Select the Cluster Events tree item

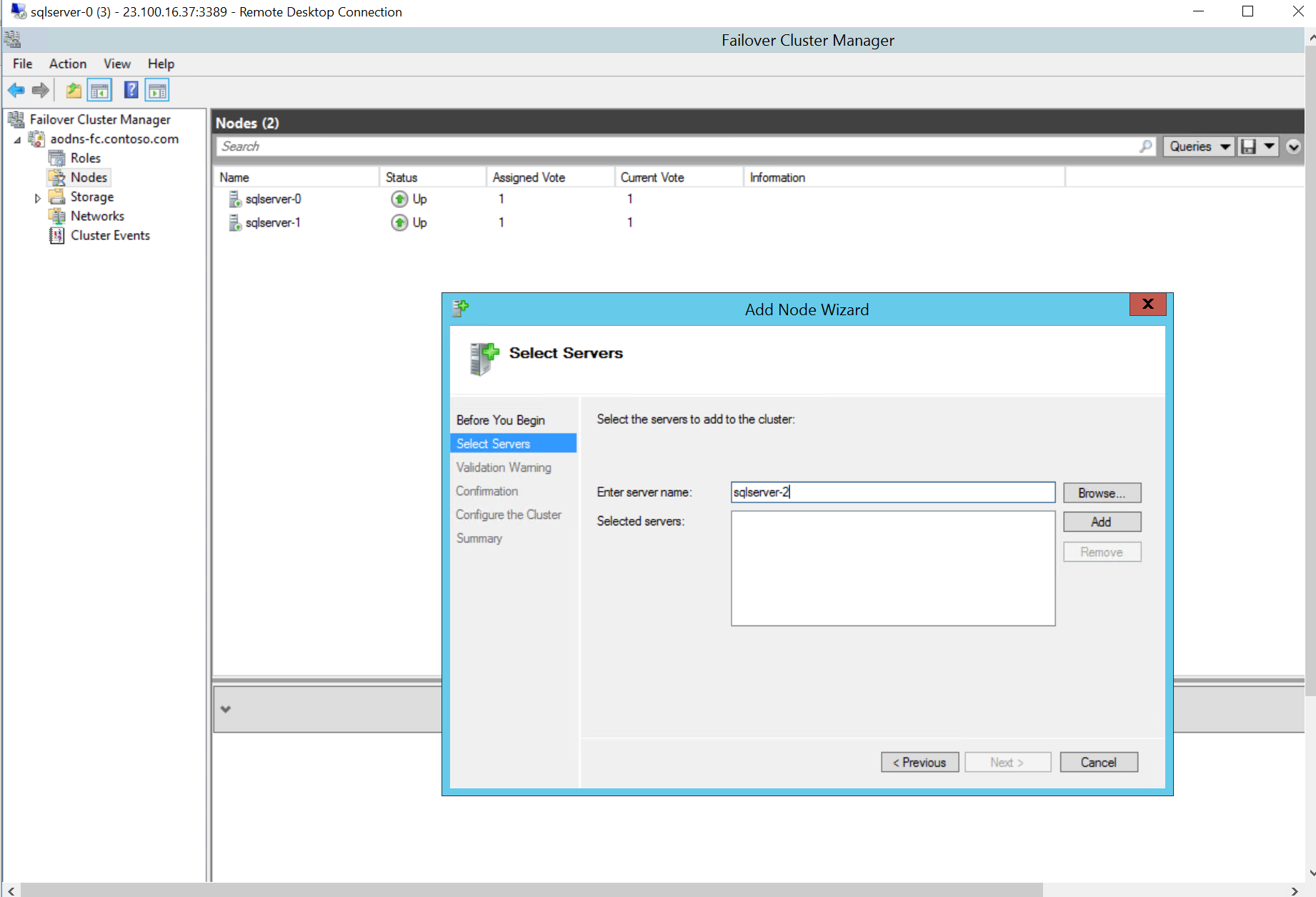[x=110, y=235]
